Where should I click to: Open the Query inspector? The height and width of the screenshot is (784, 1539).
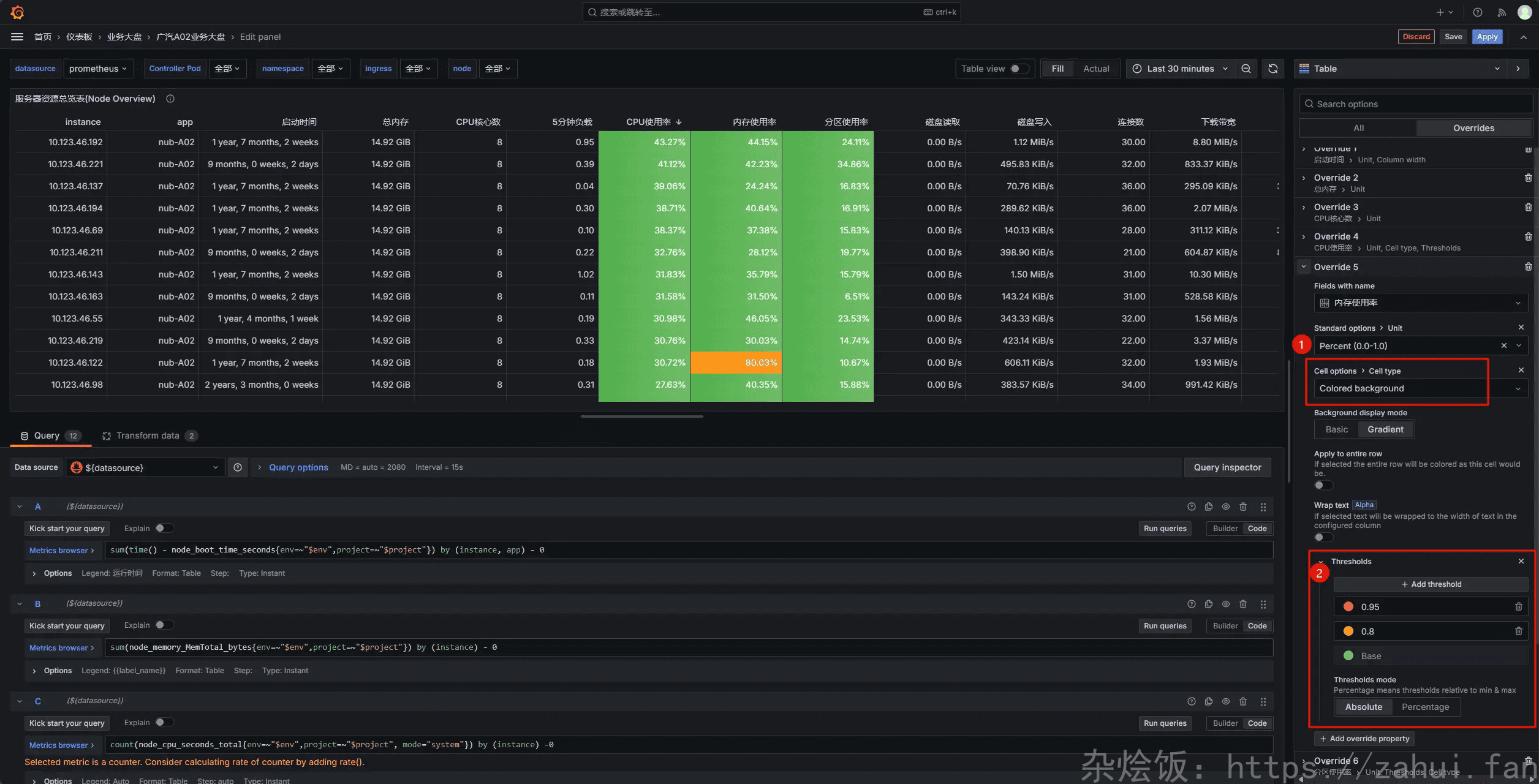click(1227, 467)
